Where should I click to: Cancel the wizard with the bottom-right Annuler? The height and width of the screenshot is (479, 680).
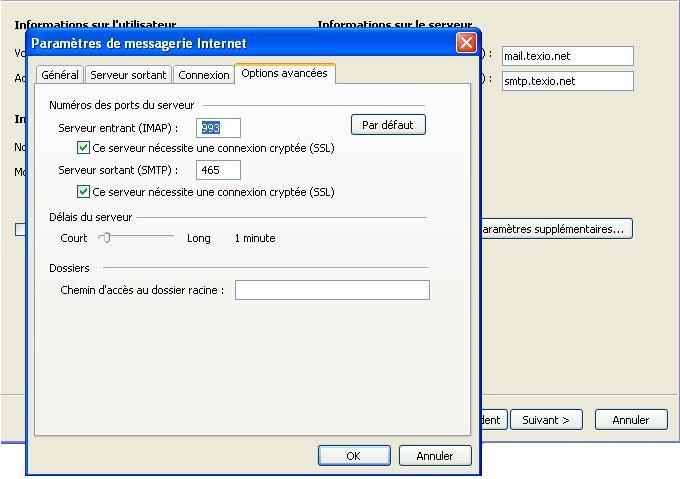pyautogui.click(x=630, y=420)
